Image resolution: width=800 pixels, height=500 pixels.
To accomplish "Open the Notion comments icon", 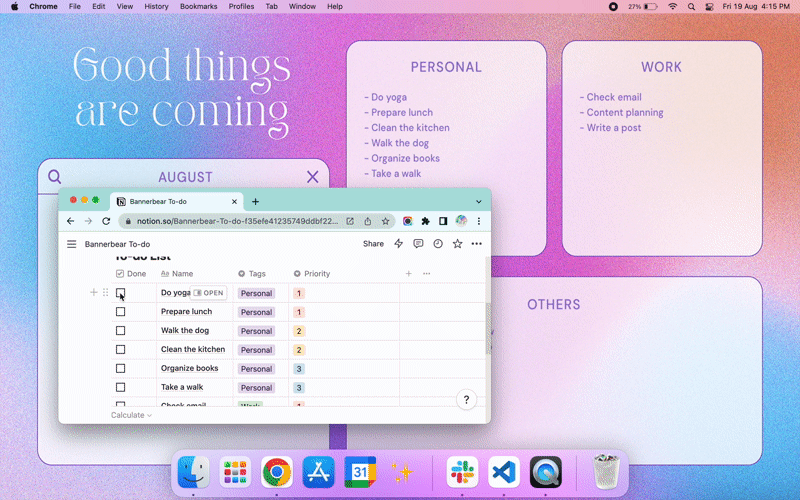I will point(418,244).
